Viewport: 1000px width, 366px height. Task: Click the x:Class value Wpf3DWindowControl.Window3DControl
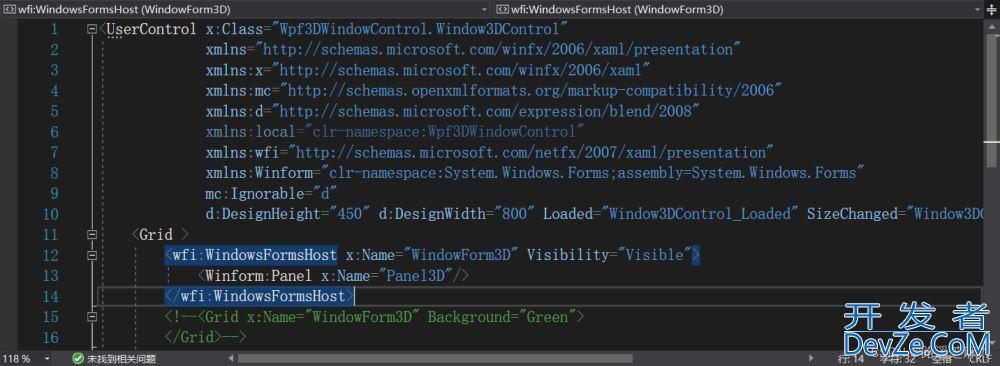point(420,29)
